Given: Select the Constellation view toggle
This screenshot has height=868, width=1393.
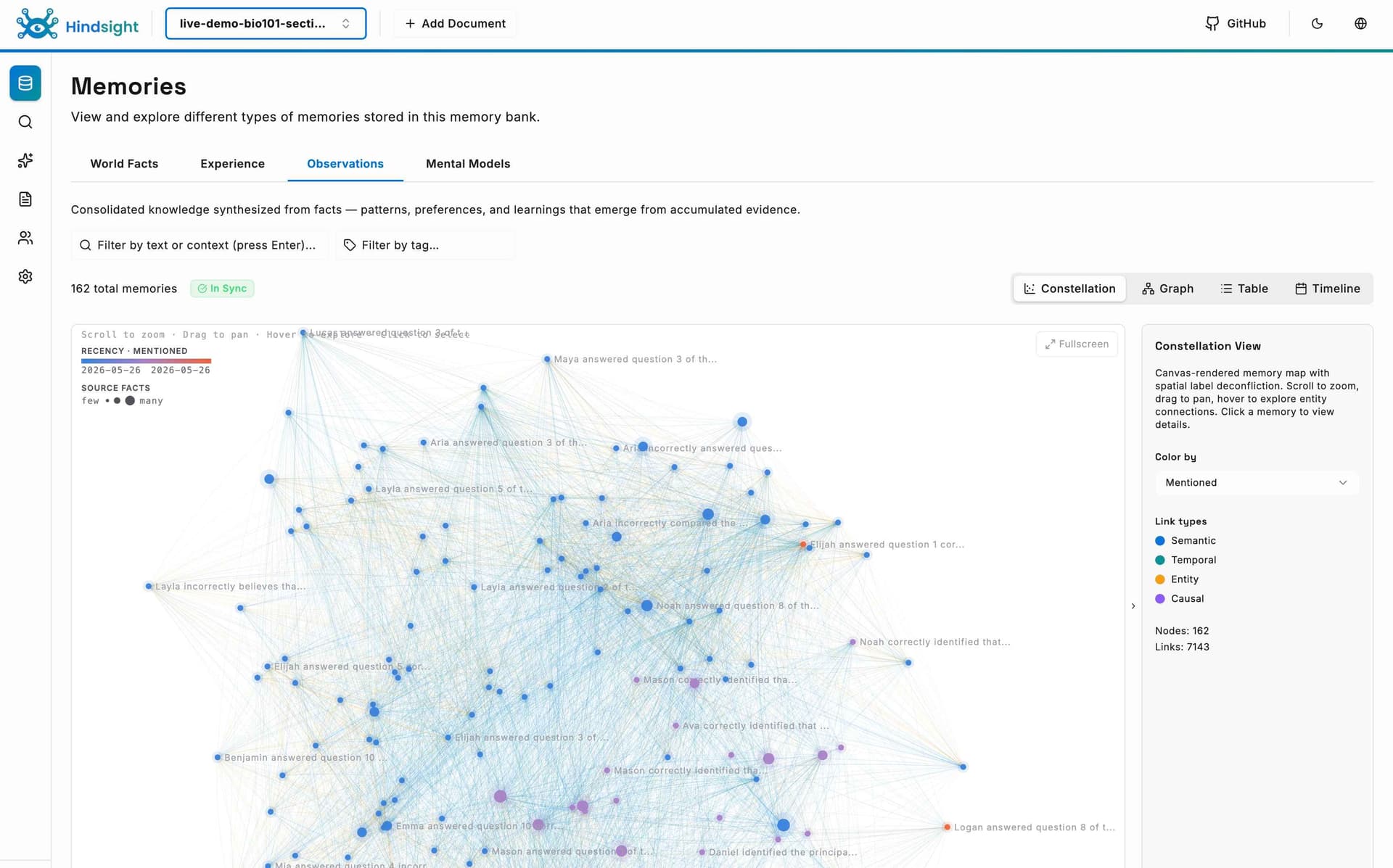Looking at the screenshot, I should (x=1069, y=289).
